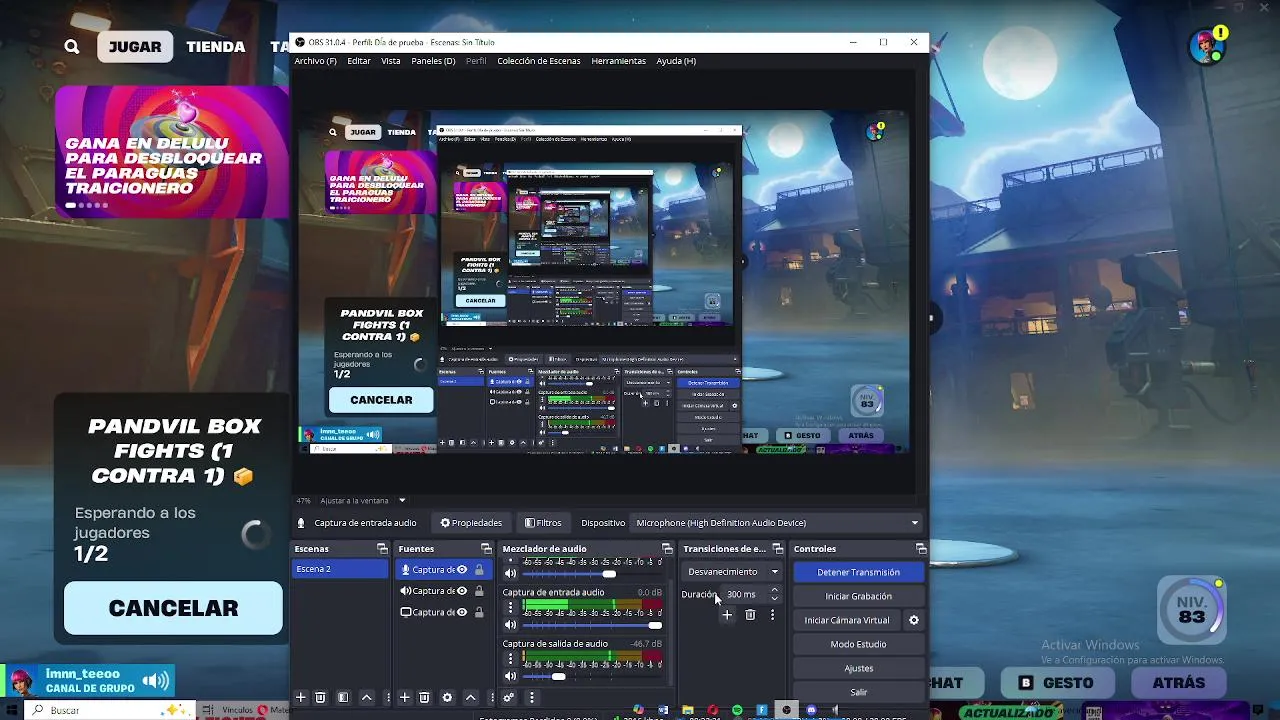Open the Paneles menu
The height and width of the screenshot is (720, 1280).
433,61
